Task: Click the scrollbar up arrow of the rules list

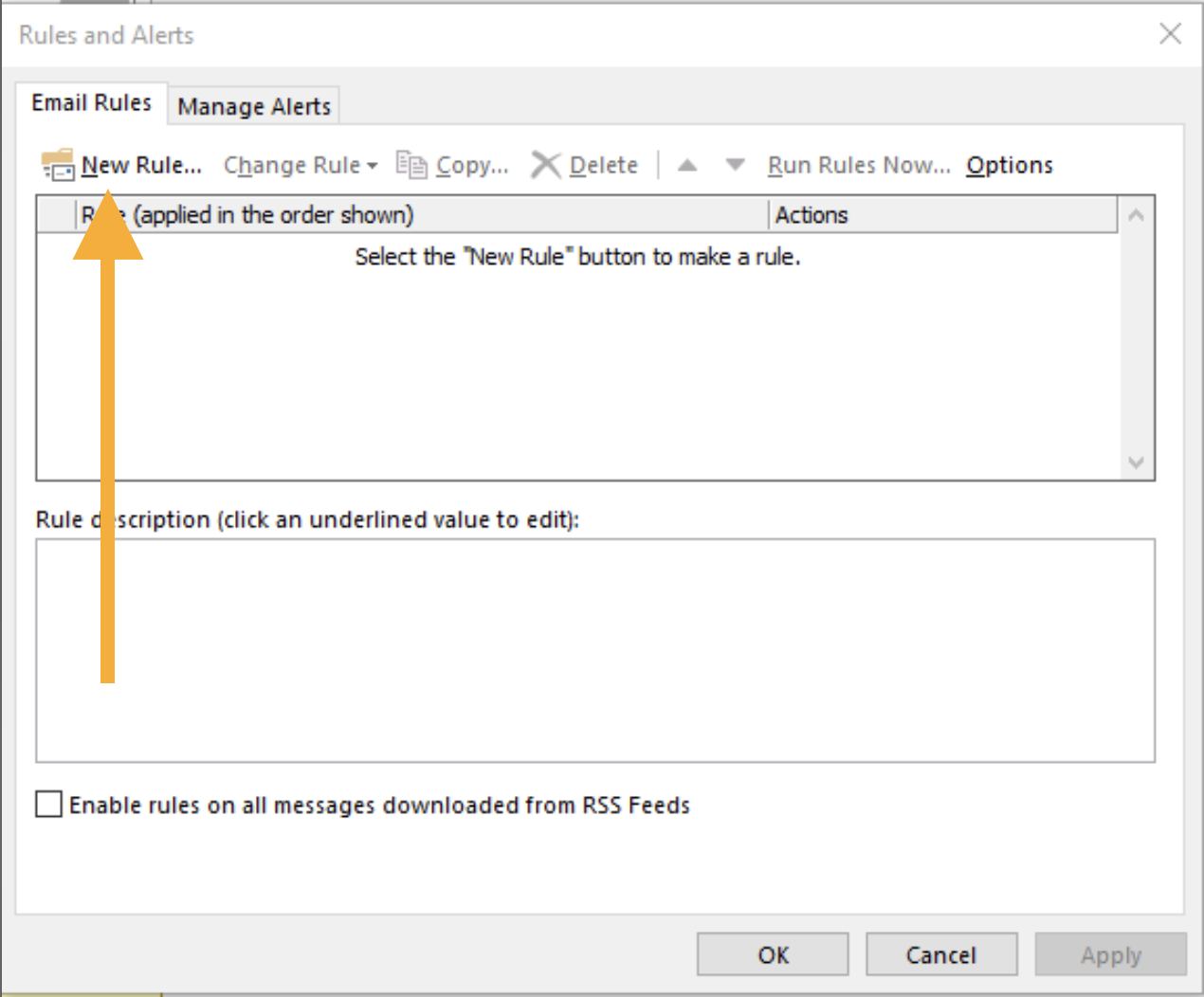Action: [1136, 215]
